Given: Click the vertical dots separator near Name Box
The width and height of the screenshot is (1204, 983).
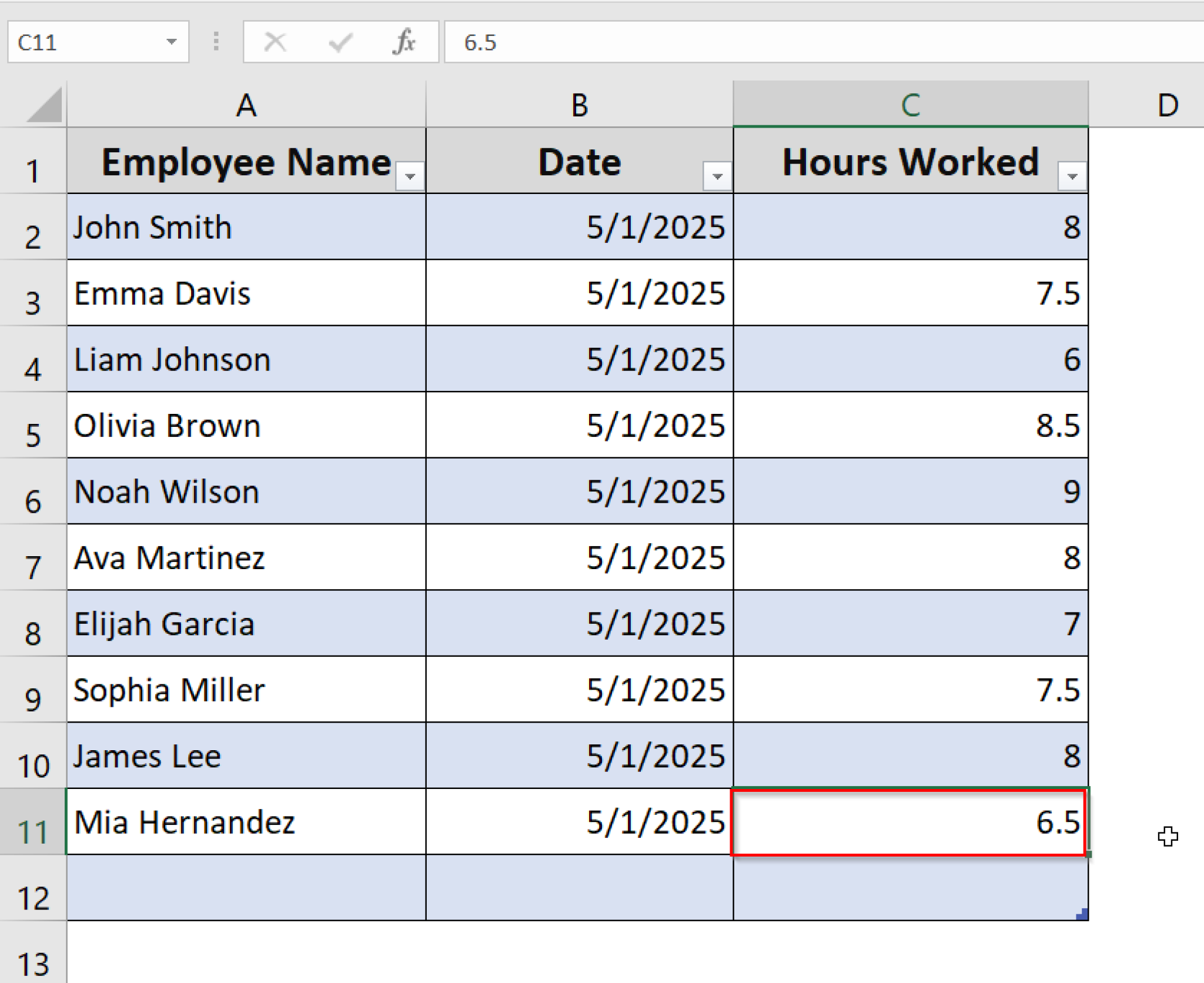Looking at the screenshot, I should pos(215,41).
